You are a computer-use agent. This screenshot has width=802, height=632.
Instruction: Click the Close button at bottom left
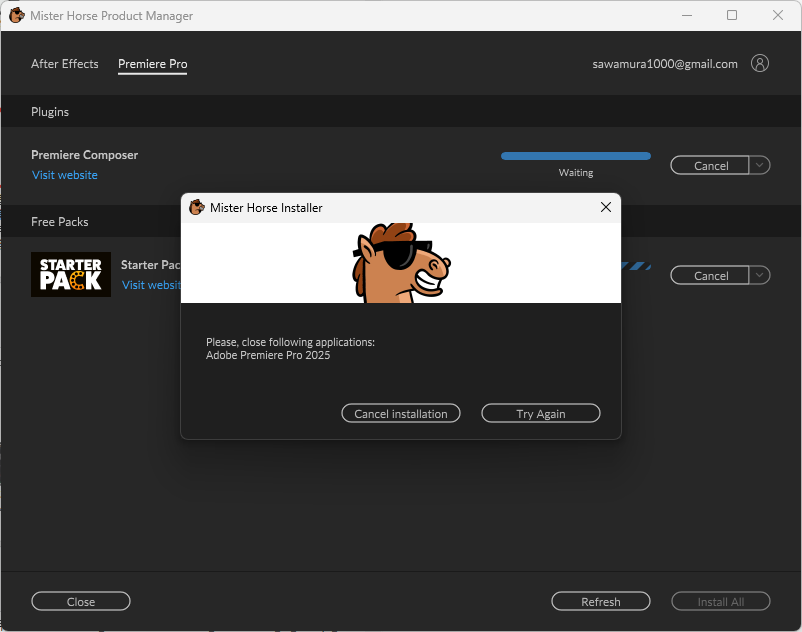[81, 601]
